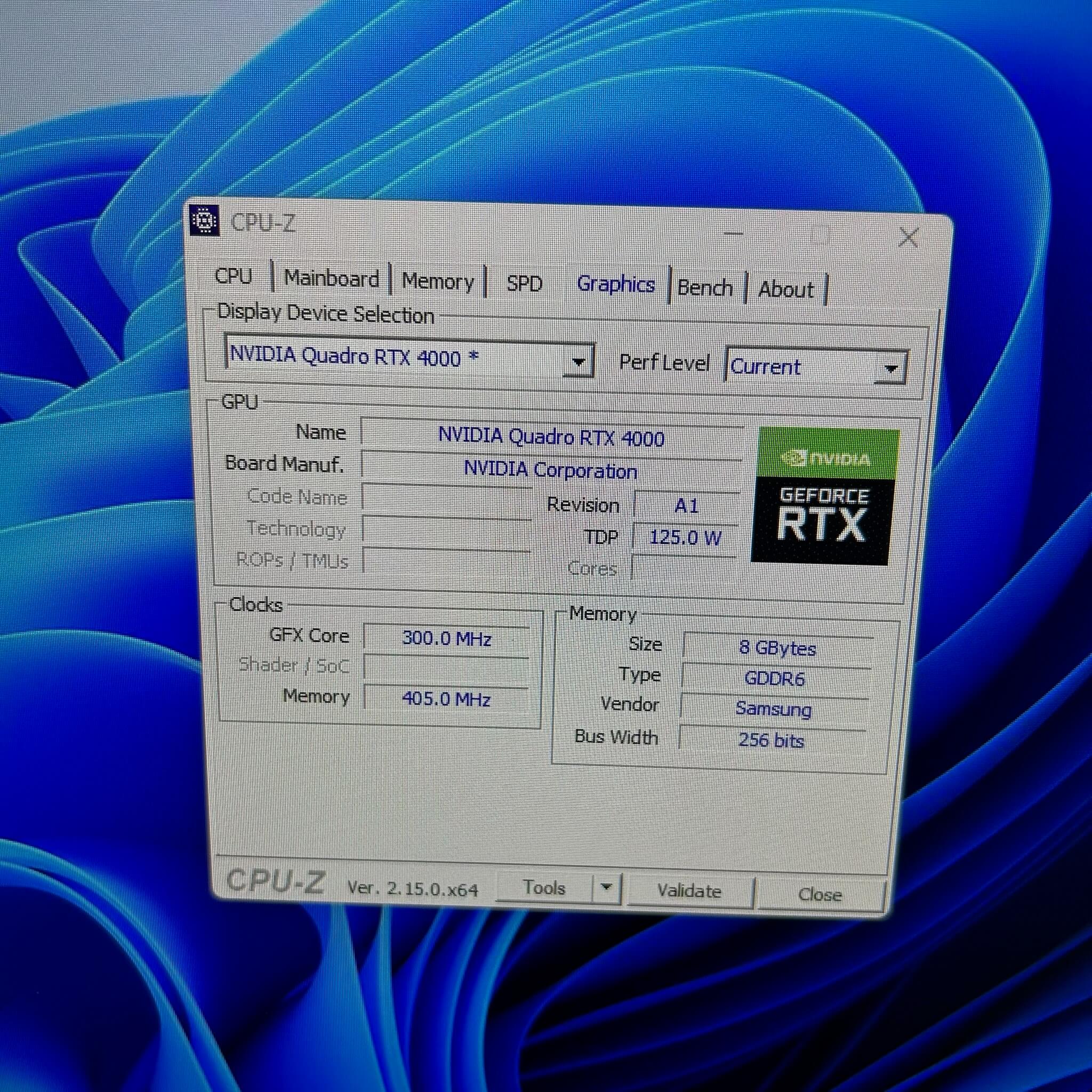Select the Graphics tab

pyautogui.click(x=615, y=284)
